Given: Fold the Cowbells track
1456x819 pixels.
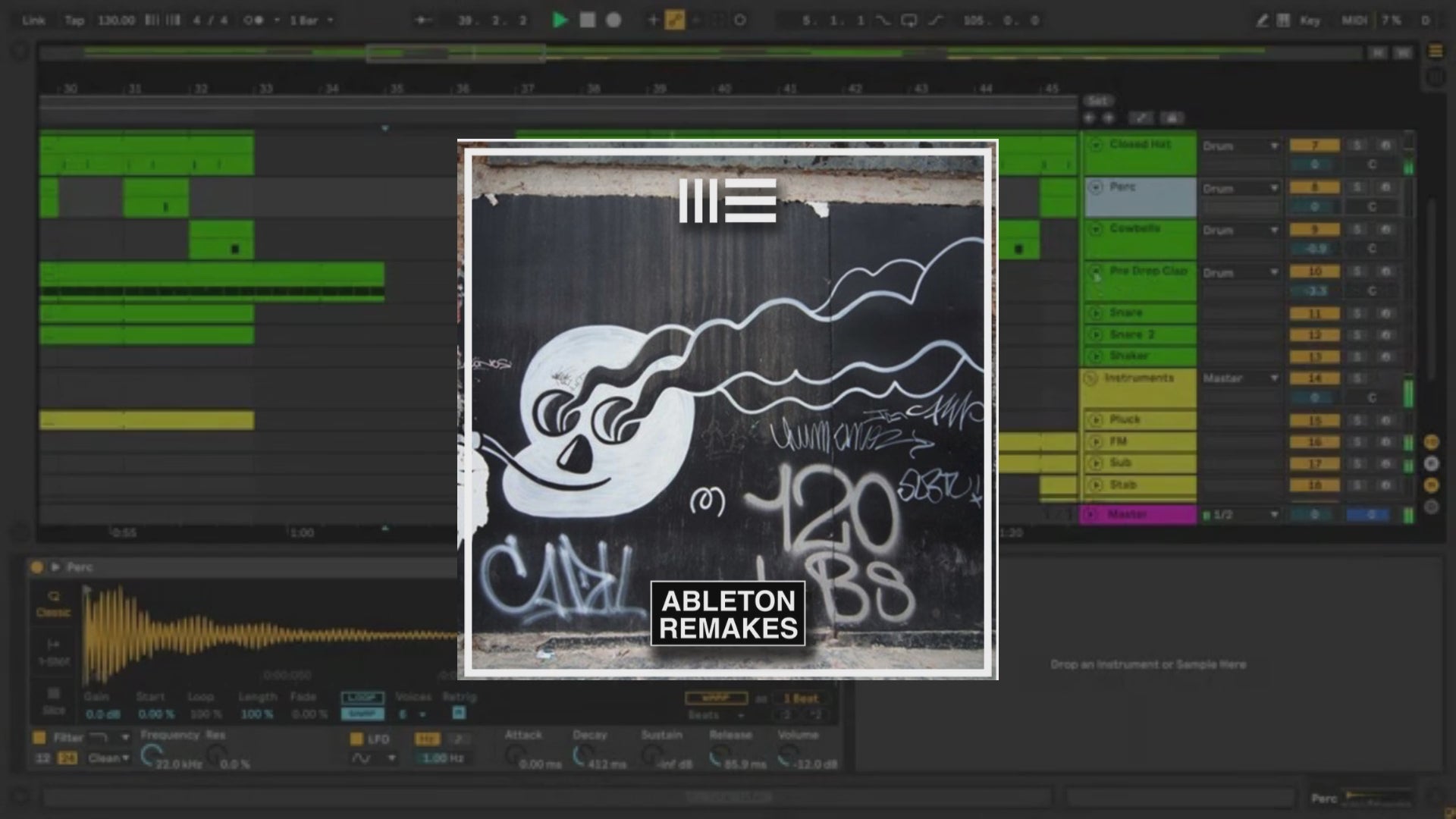Looking at the screenshot, I should click(x=1095, y=229).
